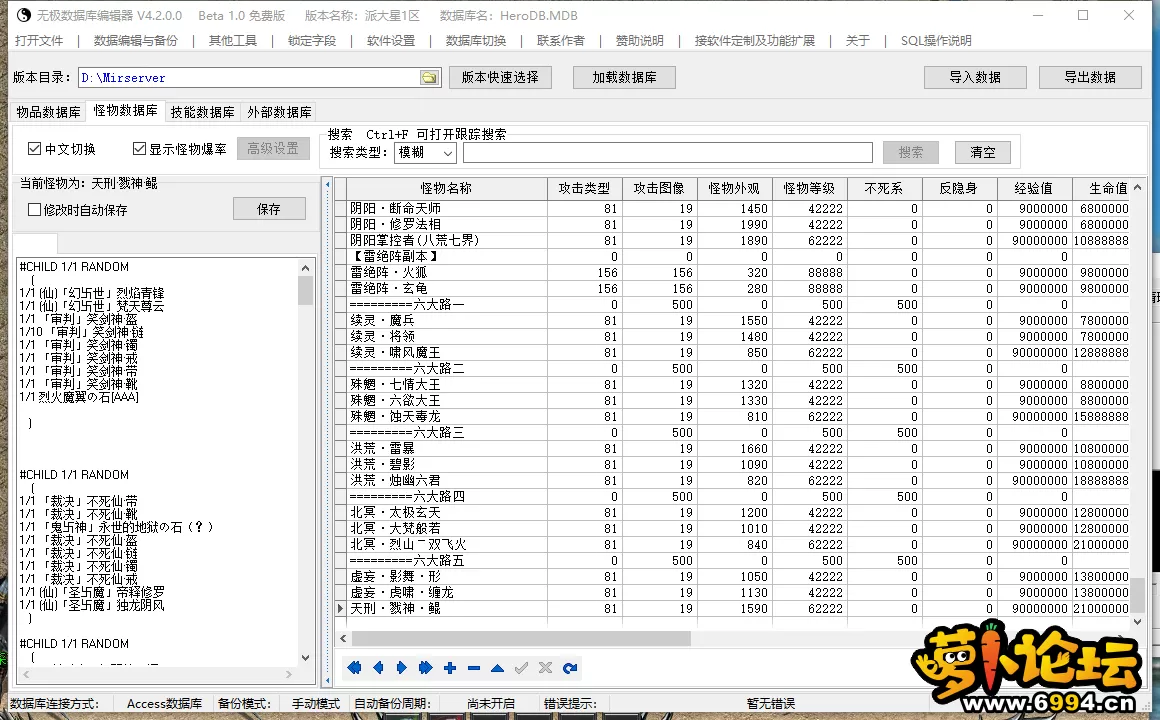The width and height of the screenshot is (1160, 720).
Task: Open 赞助说明 menu
Action: tap(640, 41)
